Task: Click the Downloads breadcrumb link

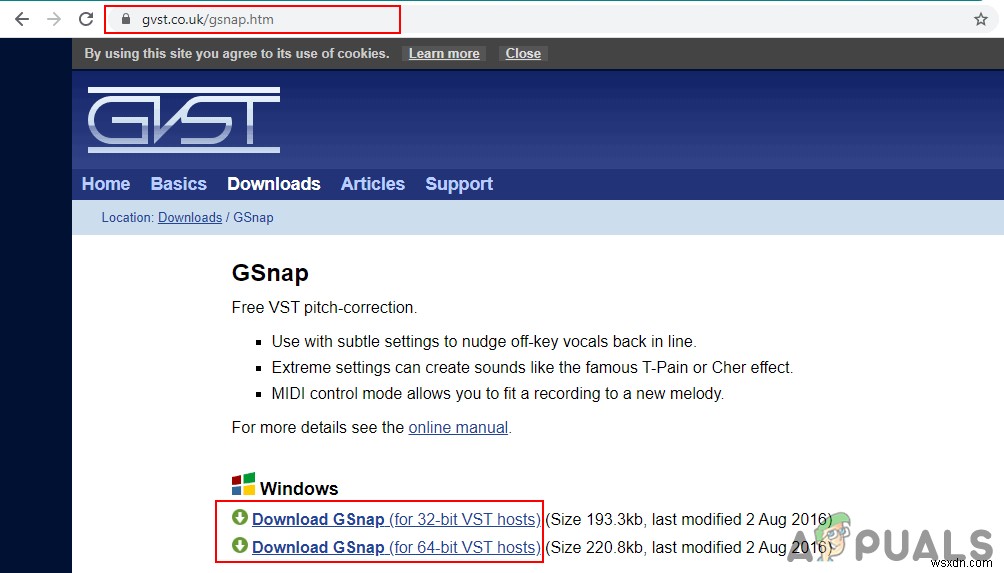Action: [x=190, y=218]
